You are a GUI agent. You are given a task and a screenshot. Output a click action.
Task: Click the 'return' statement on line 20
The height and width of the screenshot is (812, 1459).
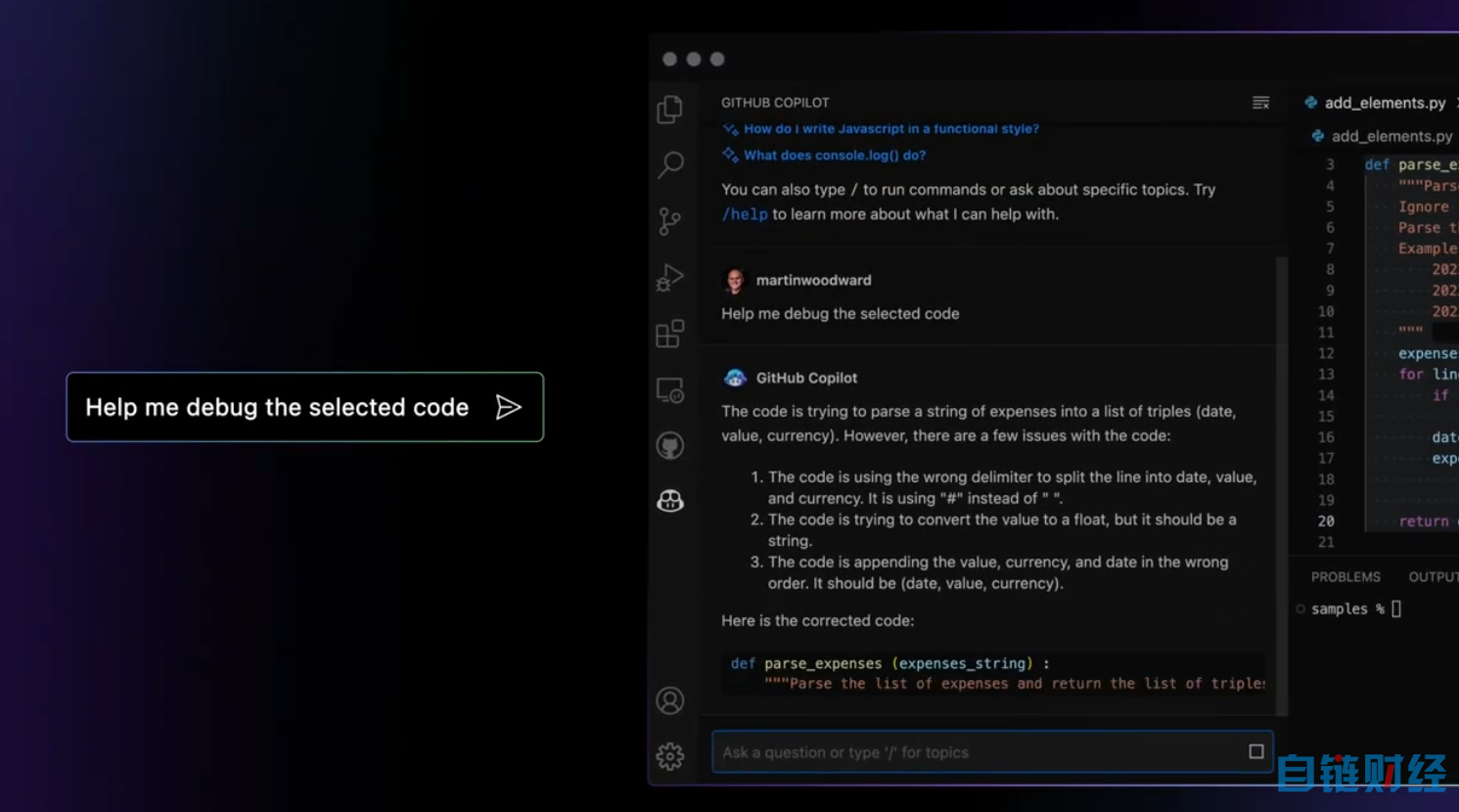(1424, 521)
